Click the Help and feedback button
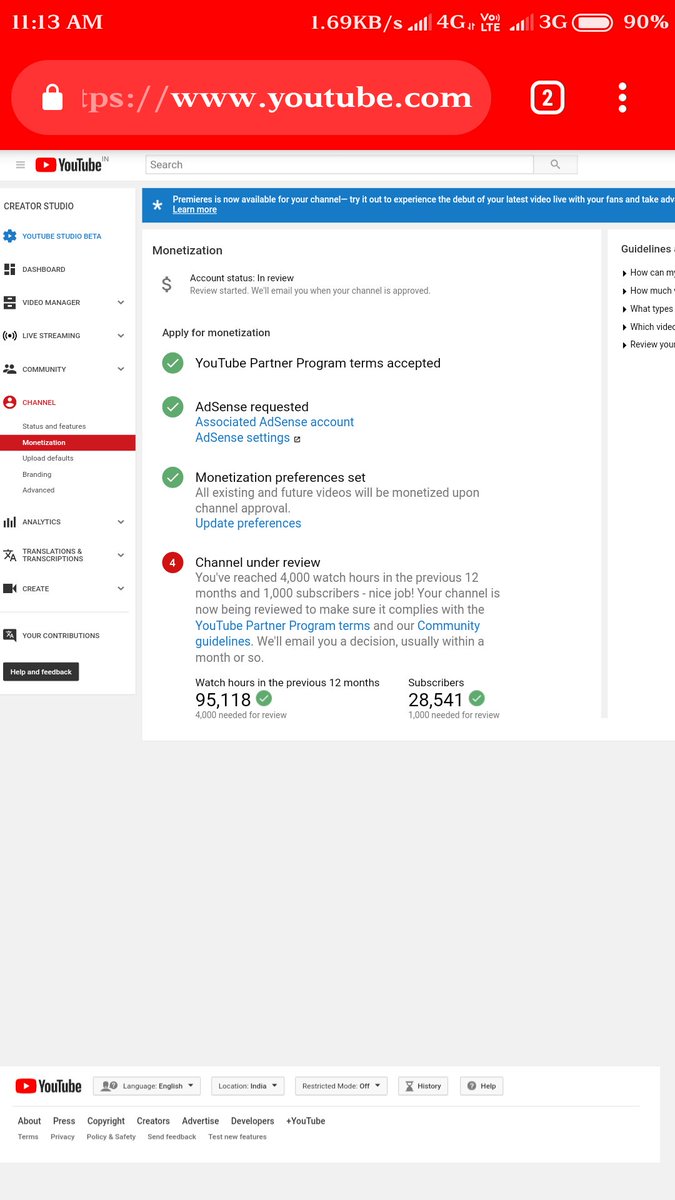This screenshot has height=1200, width=675. [41, 672]
